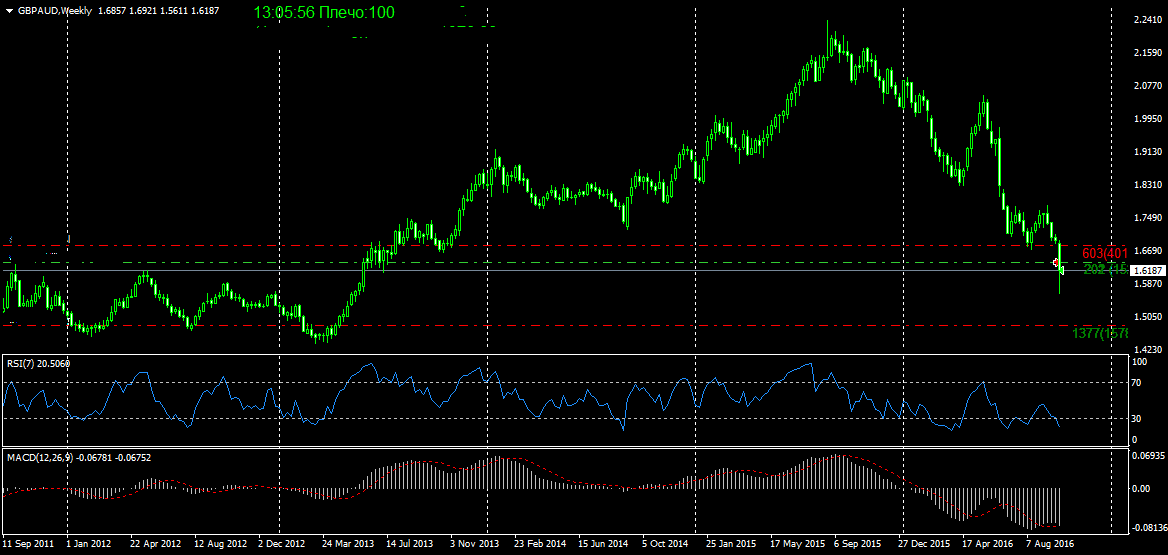The width and height of the screenshot is (1168, 555).
Task: Click the 11 Sep 2011 date label
Action: pos(28,543)
